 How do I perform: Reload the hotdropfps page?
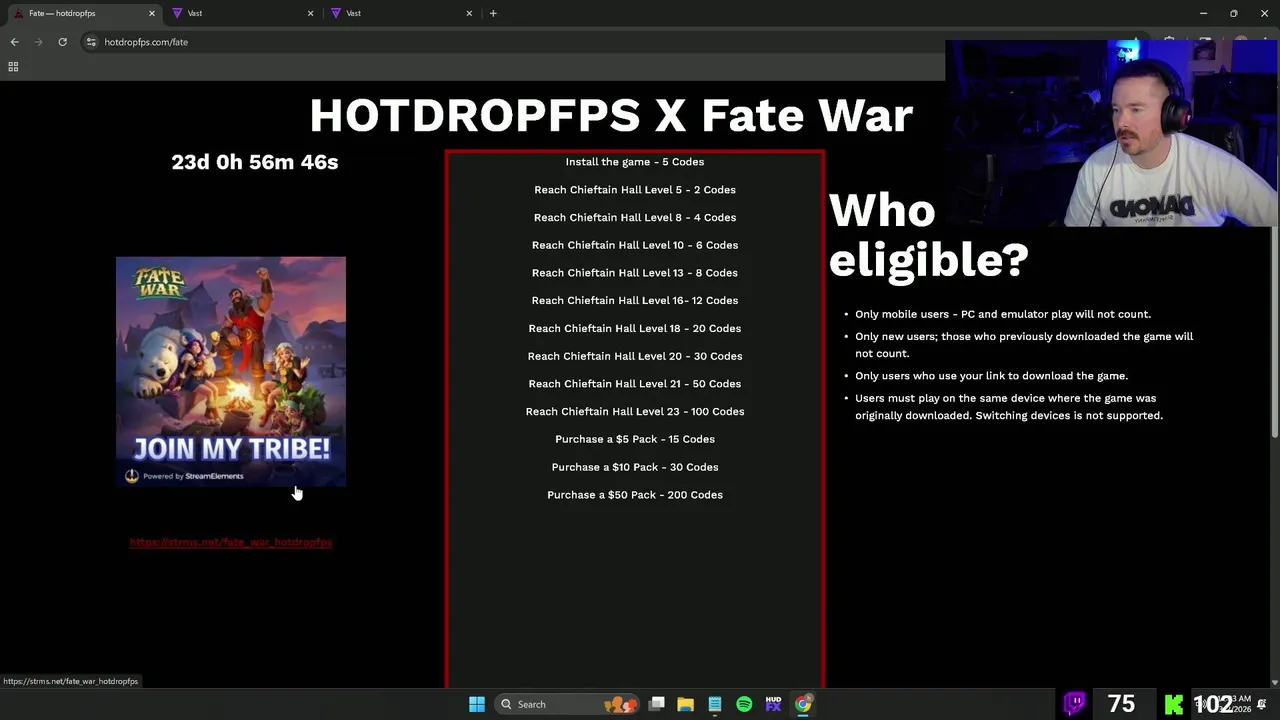pos(62,42)
